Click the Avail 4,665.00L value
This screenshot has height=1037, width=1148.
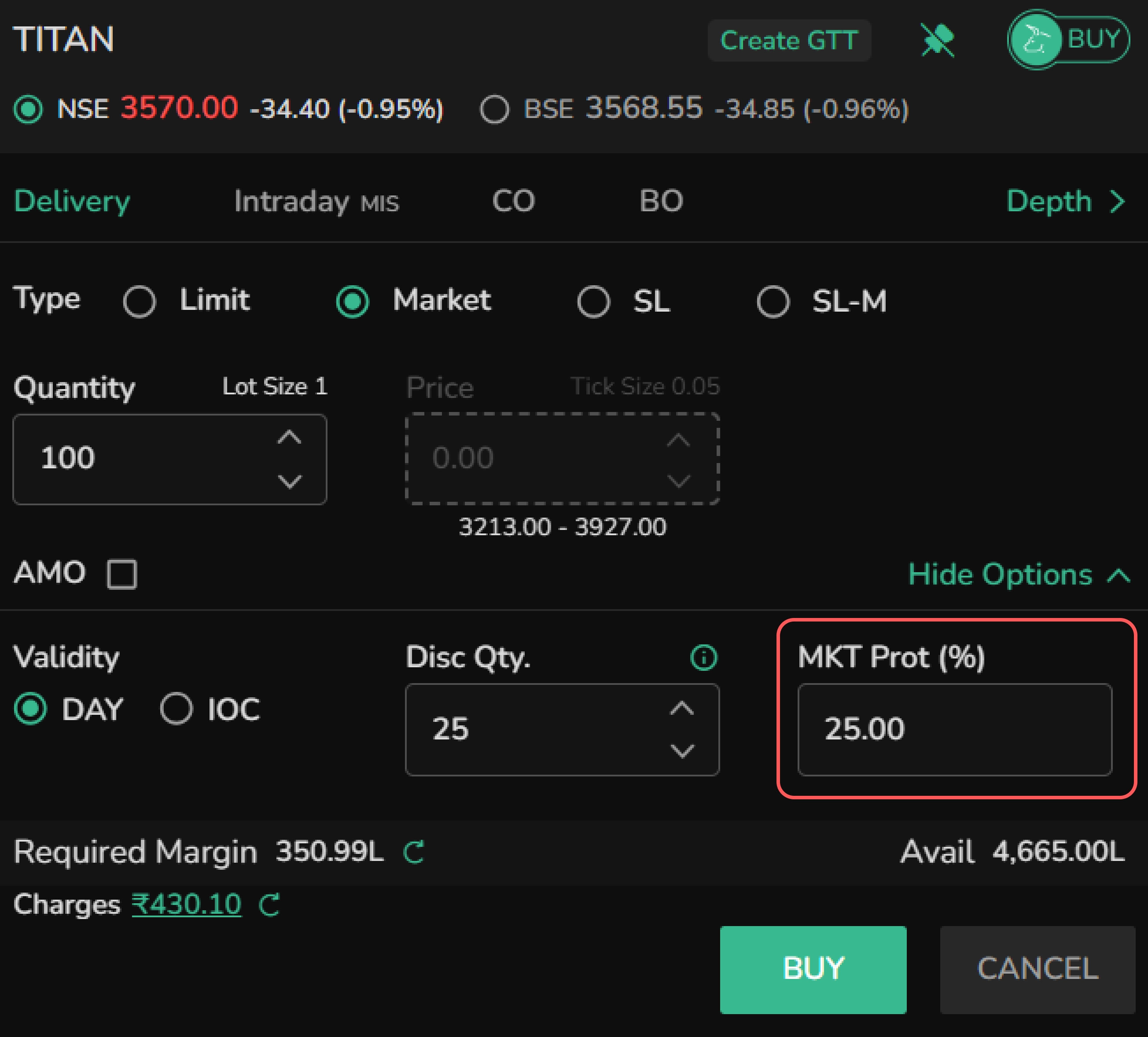click(x=1059, y=852)
